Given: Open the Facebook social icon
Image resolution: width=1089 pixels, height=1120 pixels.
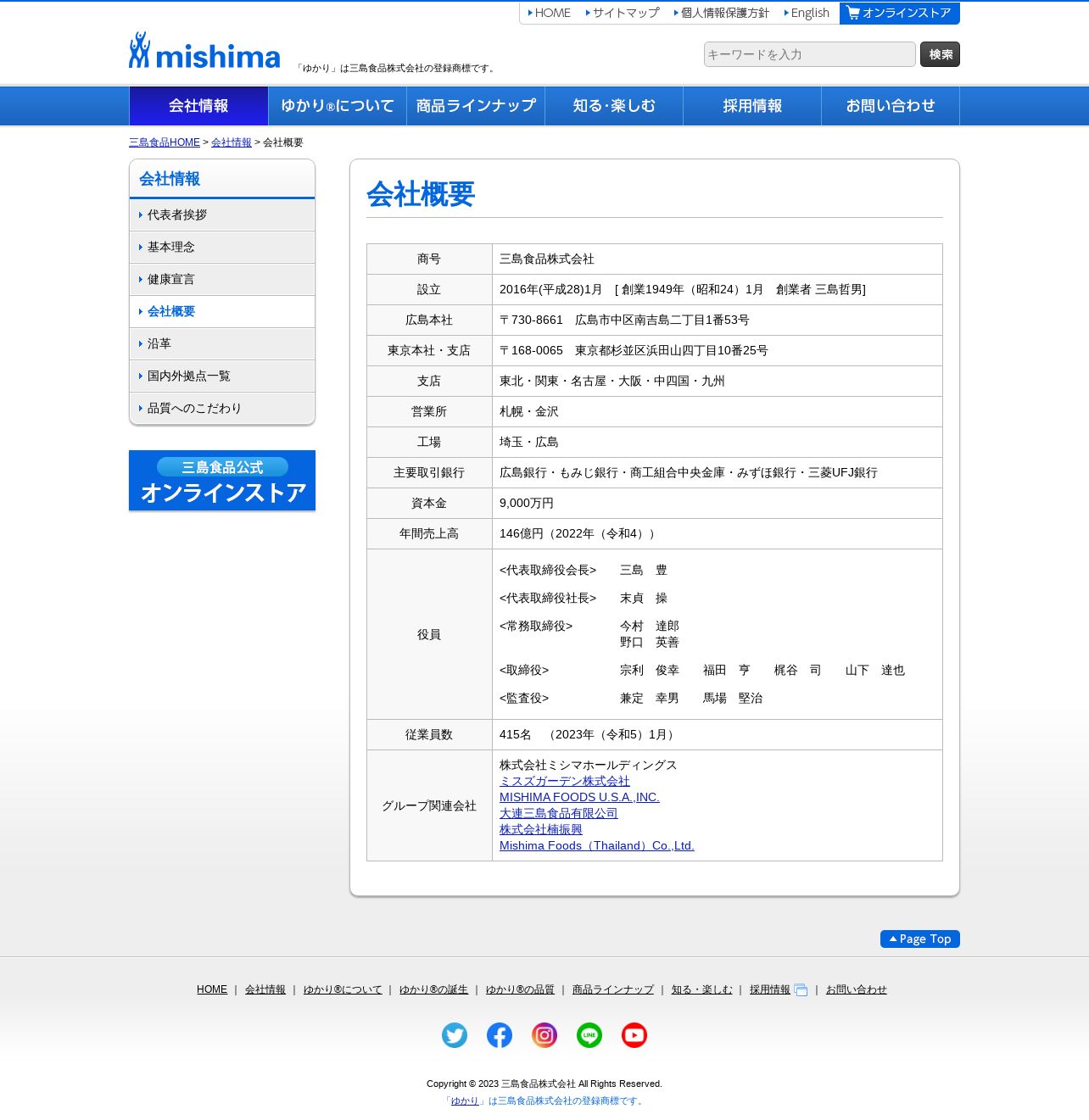Looking at the screenshot, I should click(x=500, y=1035).
